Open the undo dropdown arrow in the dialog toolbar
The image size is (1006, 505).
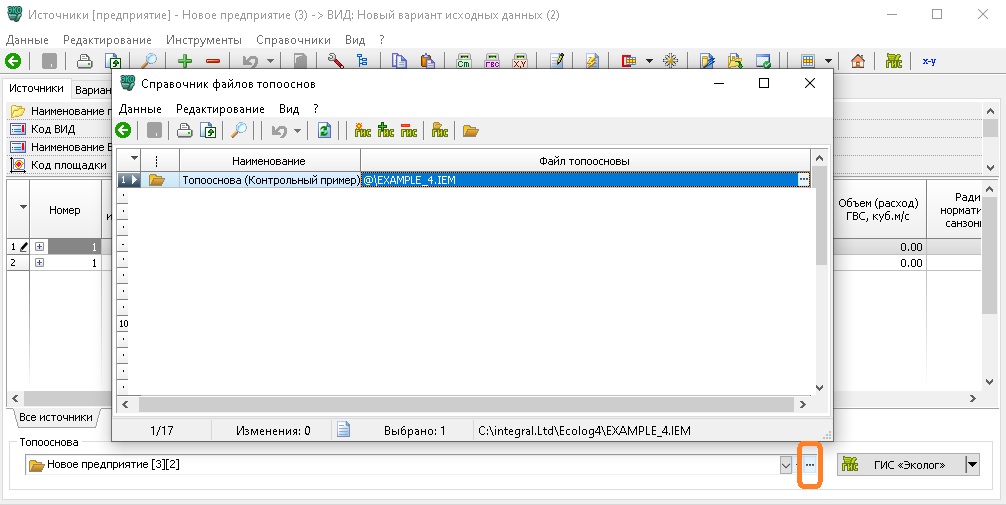[x=298, y=130]
